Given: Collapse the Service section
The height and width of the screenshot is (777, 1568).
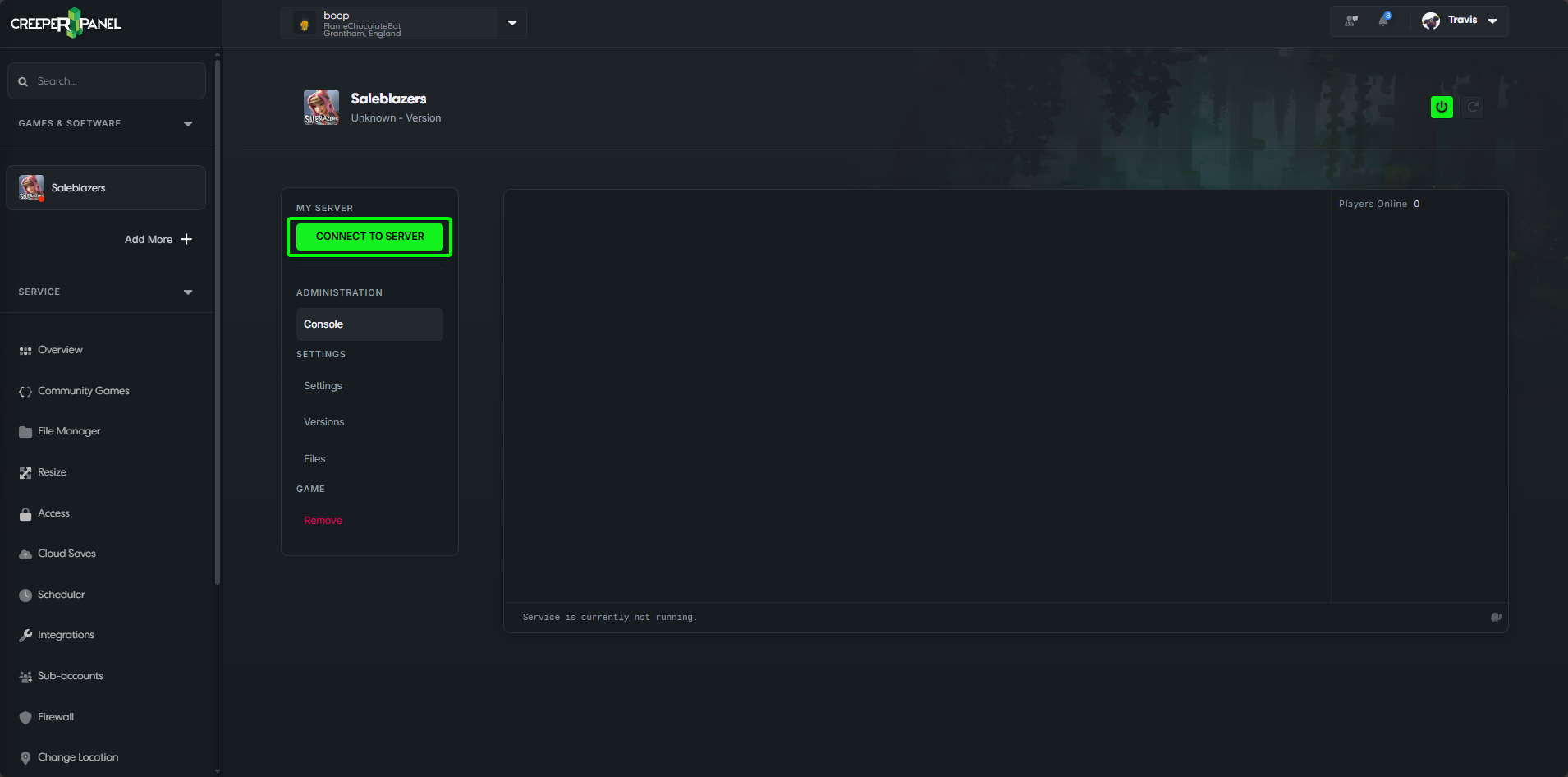Looking at the screenshot, I should click(x=188, y=292).
